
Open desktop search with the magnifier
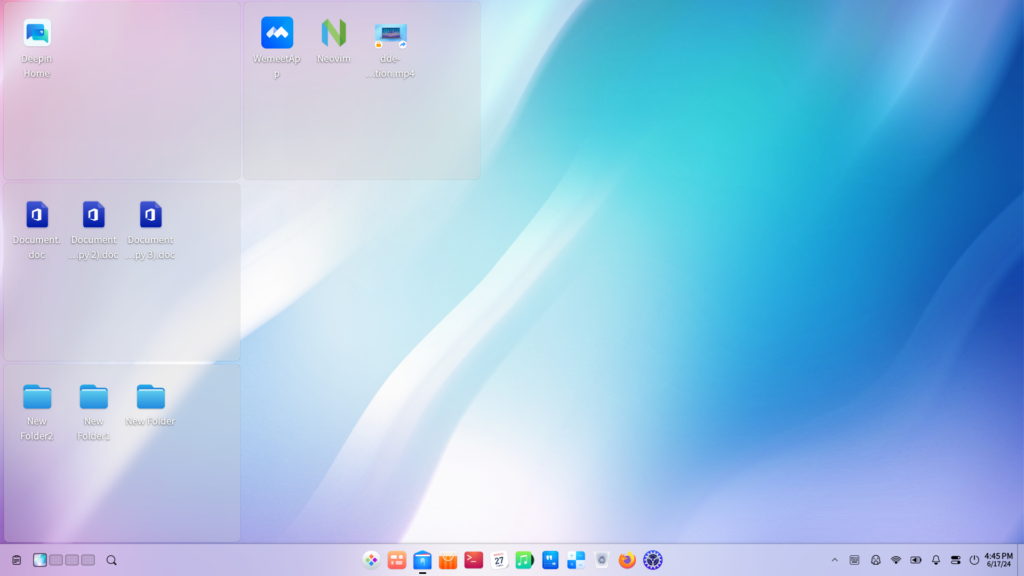[110, 561]
